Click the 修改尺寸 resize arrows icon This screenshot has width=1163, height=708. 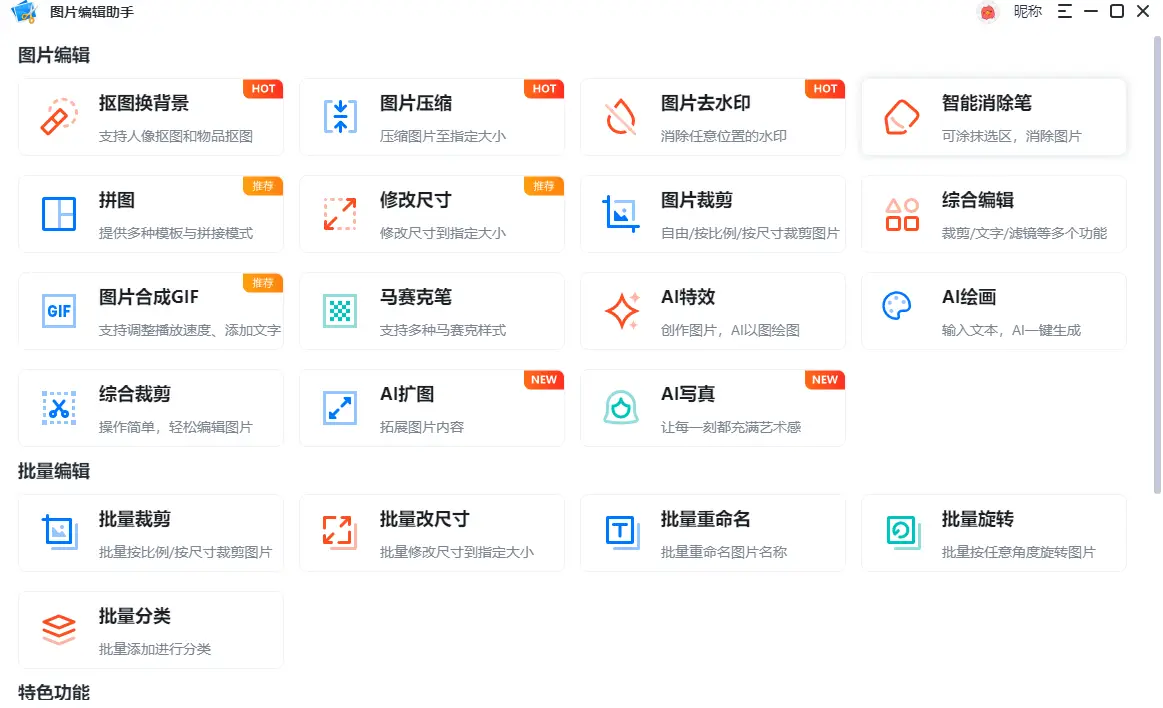340,214
